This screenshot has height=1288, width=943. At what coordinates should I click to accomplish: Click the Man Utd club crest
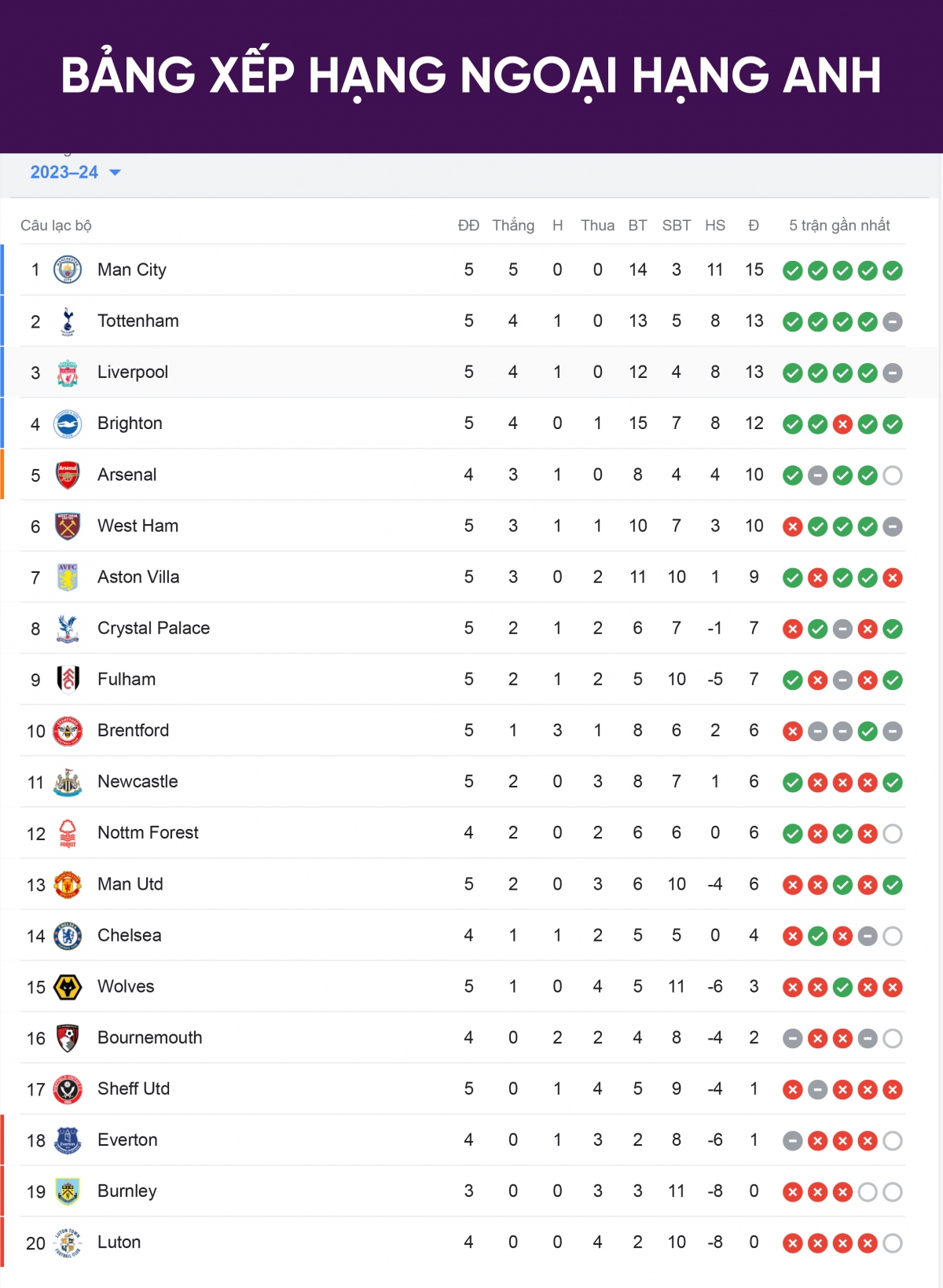[68, 884]
